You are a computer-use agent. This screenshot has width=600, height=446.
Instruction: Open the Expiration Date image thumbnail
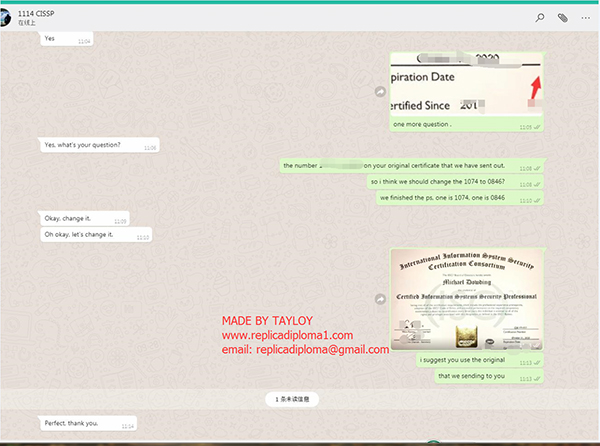coord(466,84)
